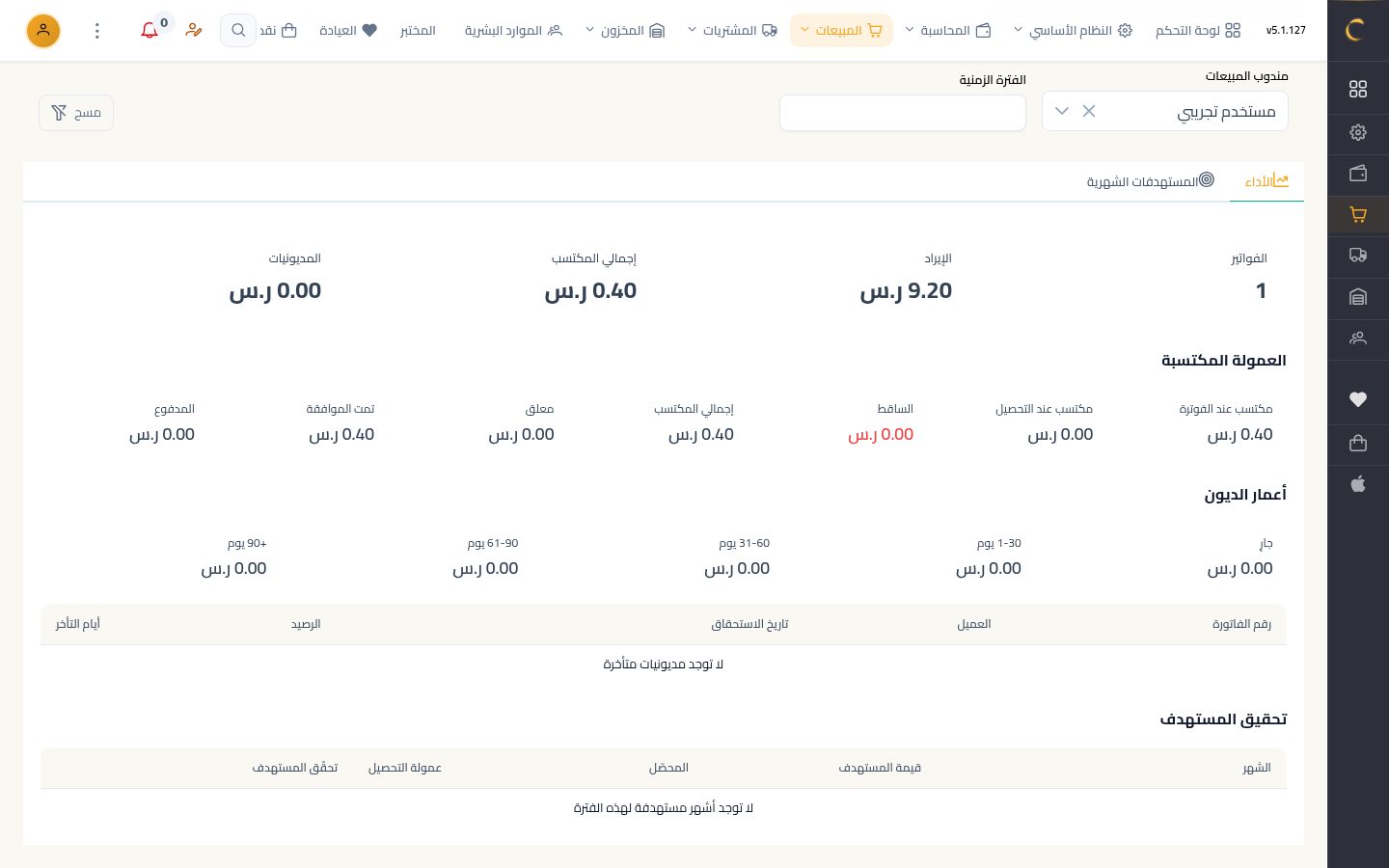Click the search magnifier button

238,31
